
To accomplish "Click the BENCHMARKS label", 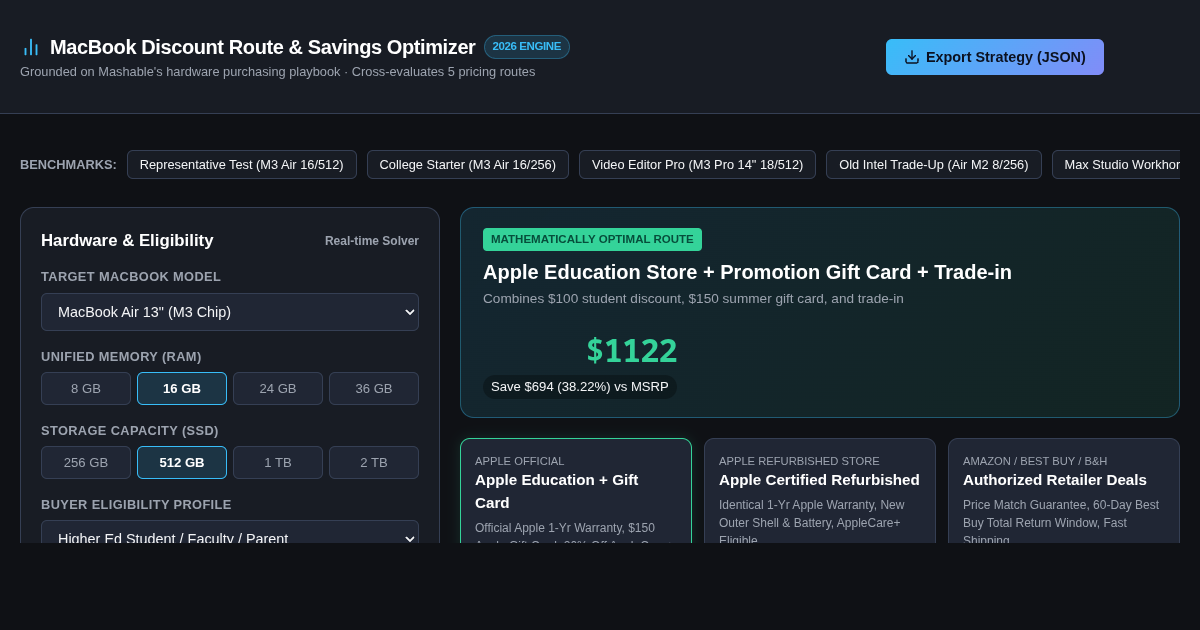I will click(x=68, y=165).
